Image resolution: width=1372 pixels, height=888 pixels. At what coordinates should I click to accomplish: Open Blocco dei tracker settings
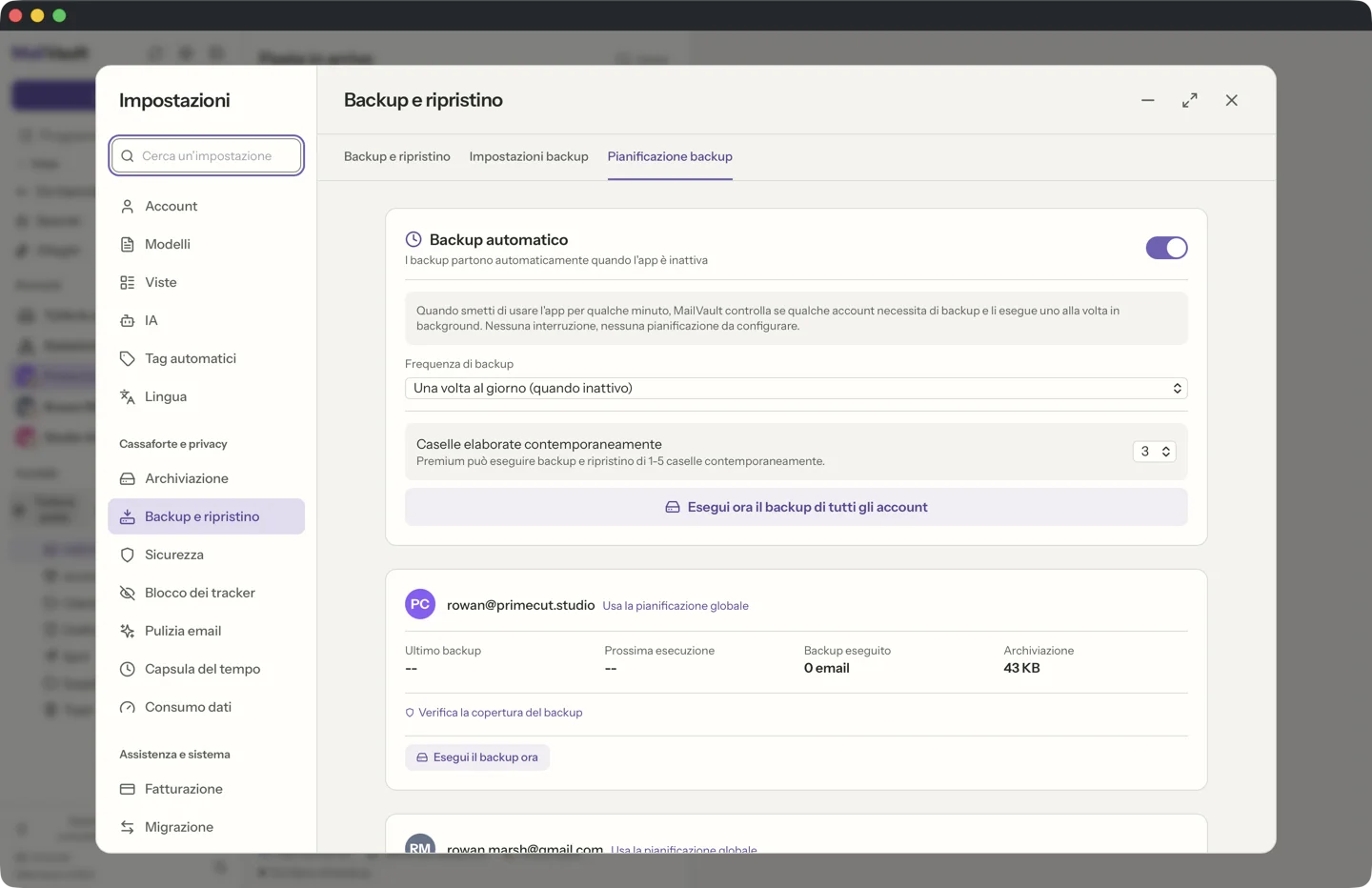coord(206,593)
